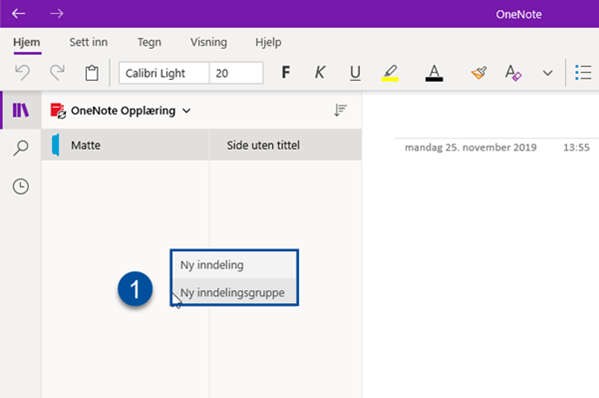599x398 pixels.
Task: Click the date mandag 25. november 2019
Action: tap(471, 147)
